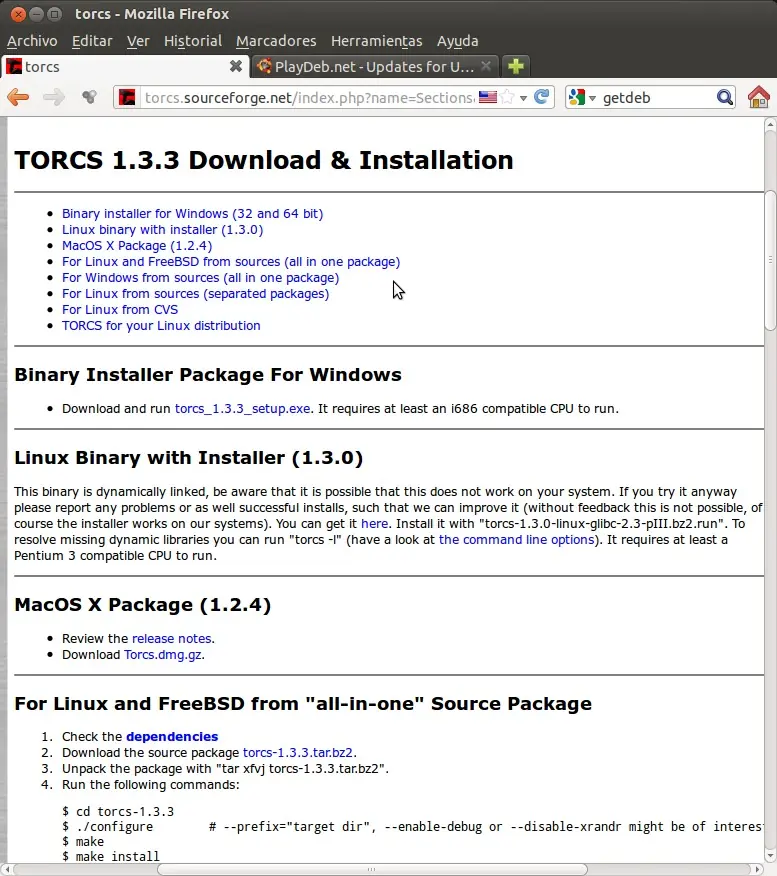Open the For Linux from CVS link
777x876 pixels.
(120, 310)
